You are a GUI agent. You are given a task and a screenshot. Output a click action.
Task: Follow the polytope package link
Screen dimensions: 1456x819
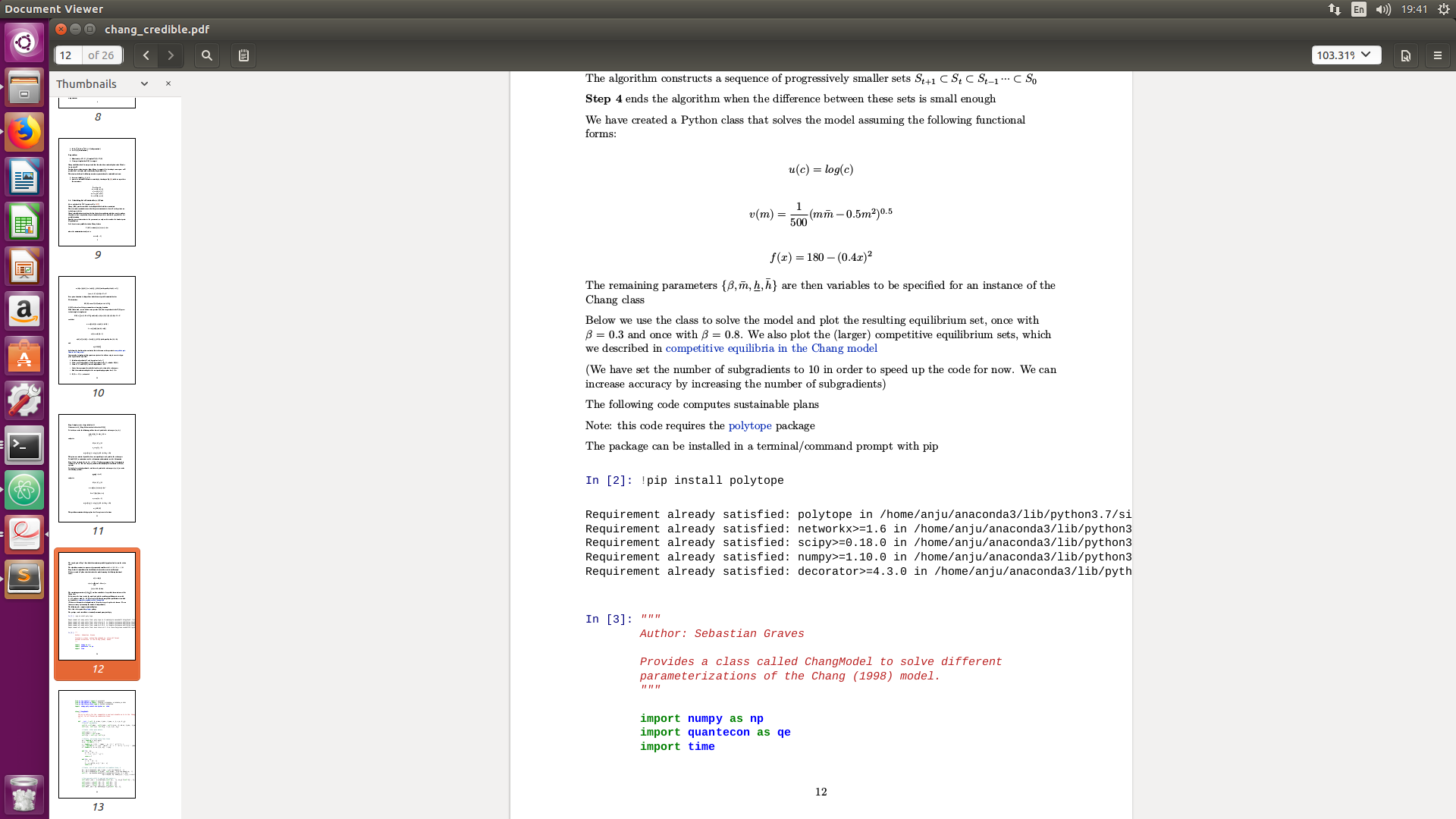(749, 425)
